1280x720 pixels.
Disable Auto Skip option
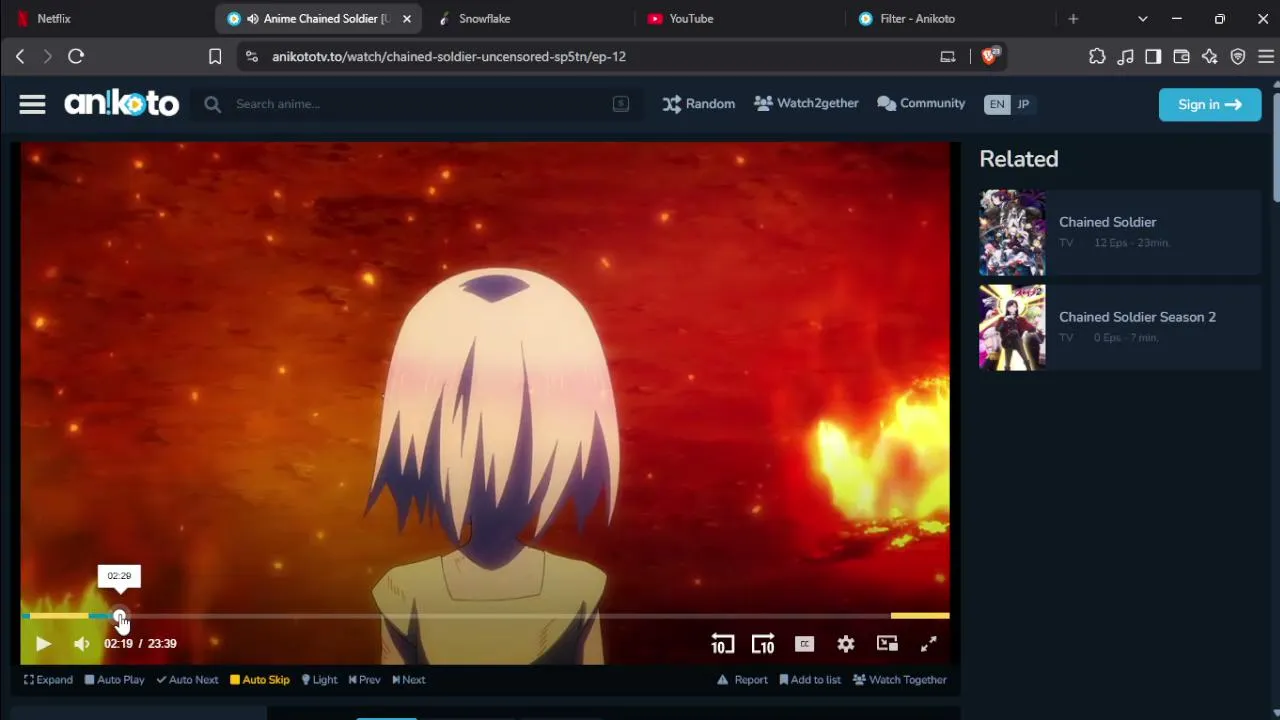click(x=260, y=680)
